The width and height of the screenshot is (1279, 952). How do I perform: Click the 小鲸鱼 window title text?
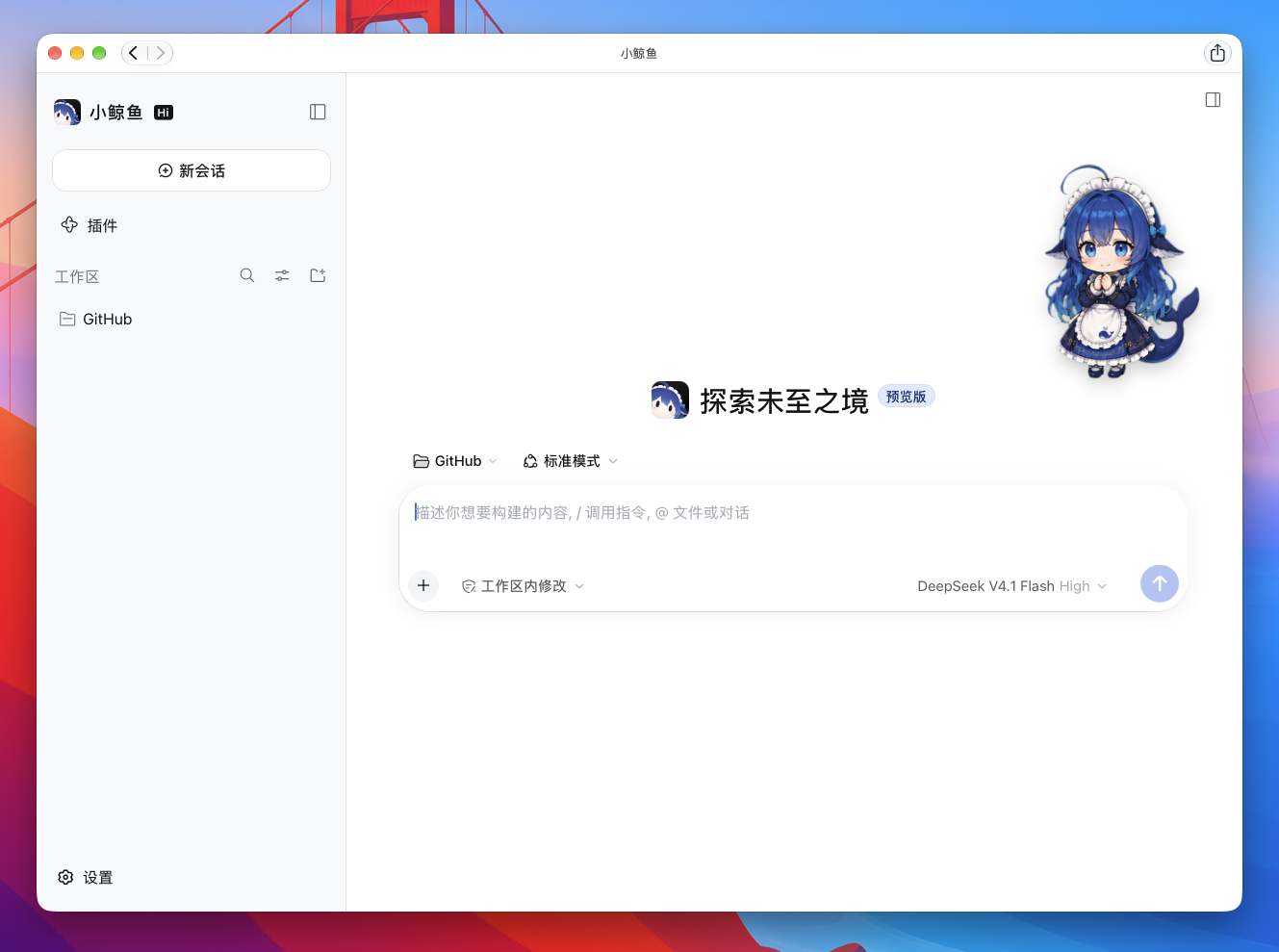coord(639,54)
